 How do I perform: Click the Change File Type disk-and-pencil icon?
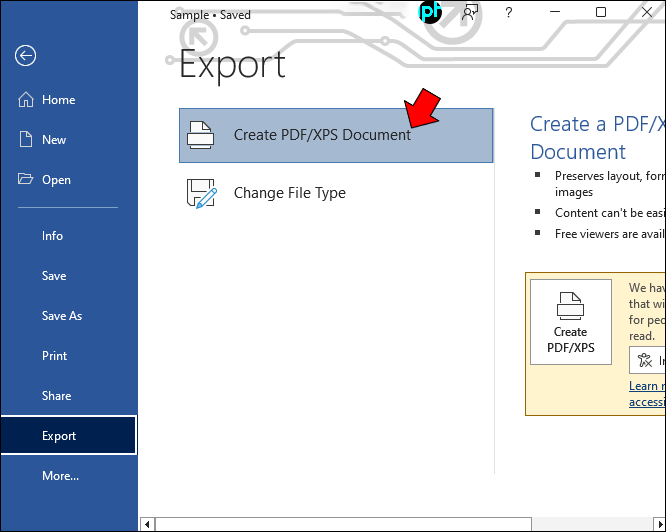tap(202, 193)
